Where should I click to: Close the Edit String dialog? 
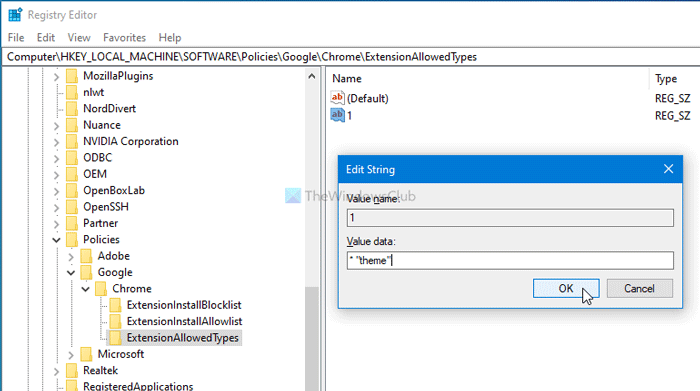(x=668, y=169)
